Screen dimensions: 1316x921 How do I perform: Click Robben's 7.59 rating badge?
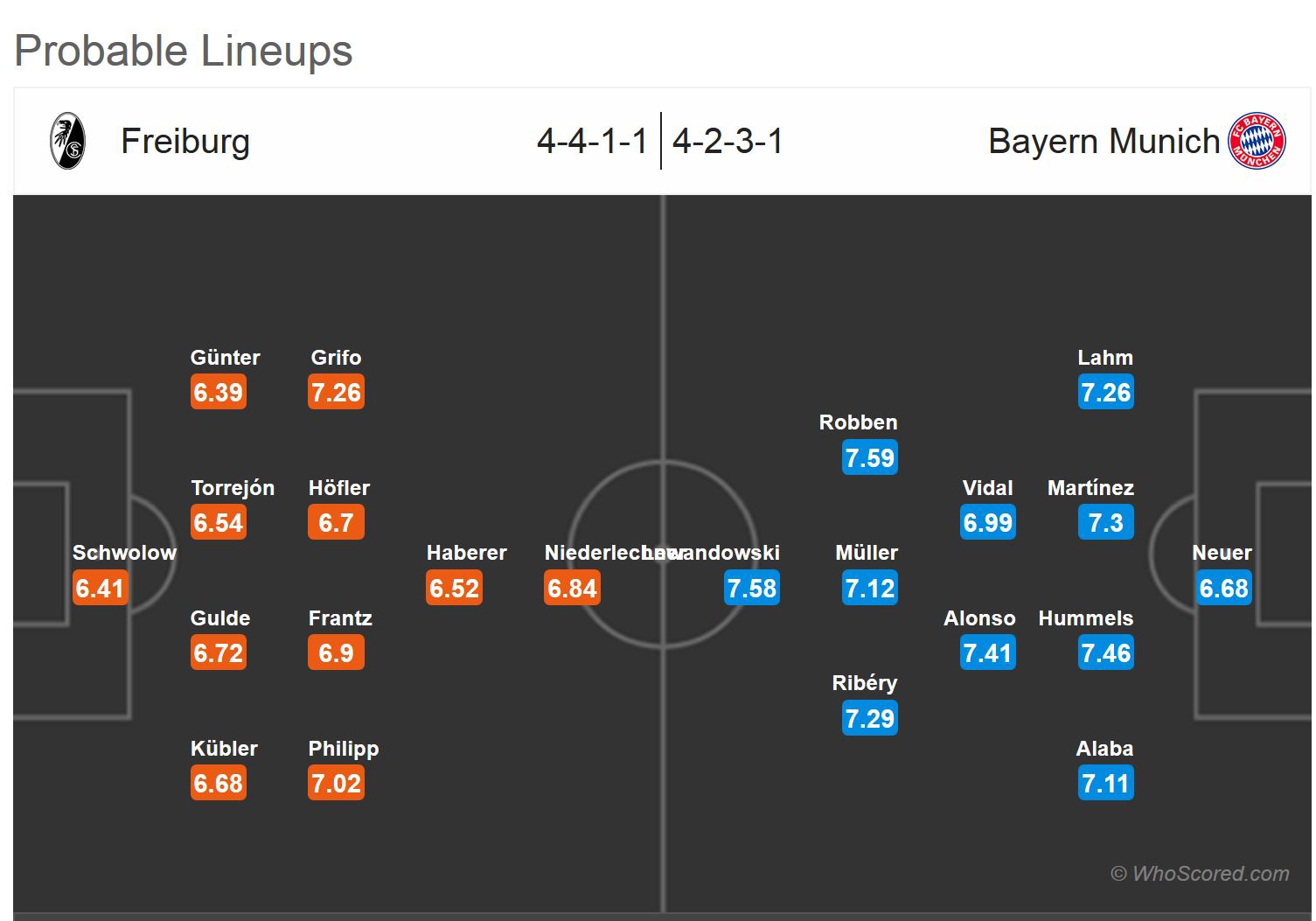tap(870, 458)
